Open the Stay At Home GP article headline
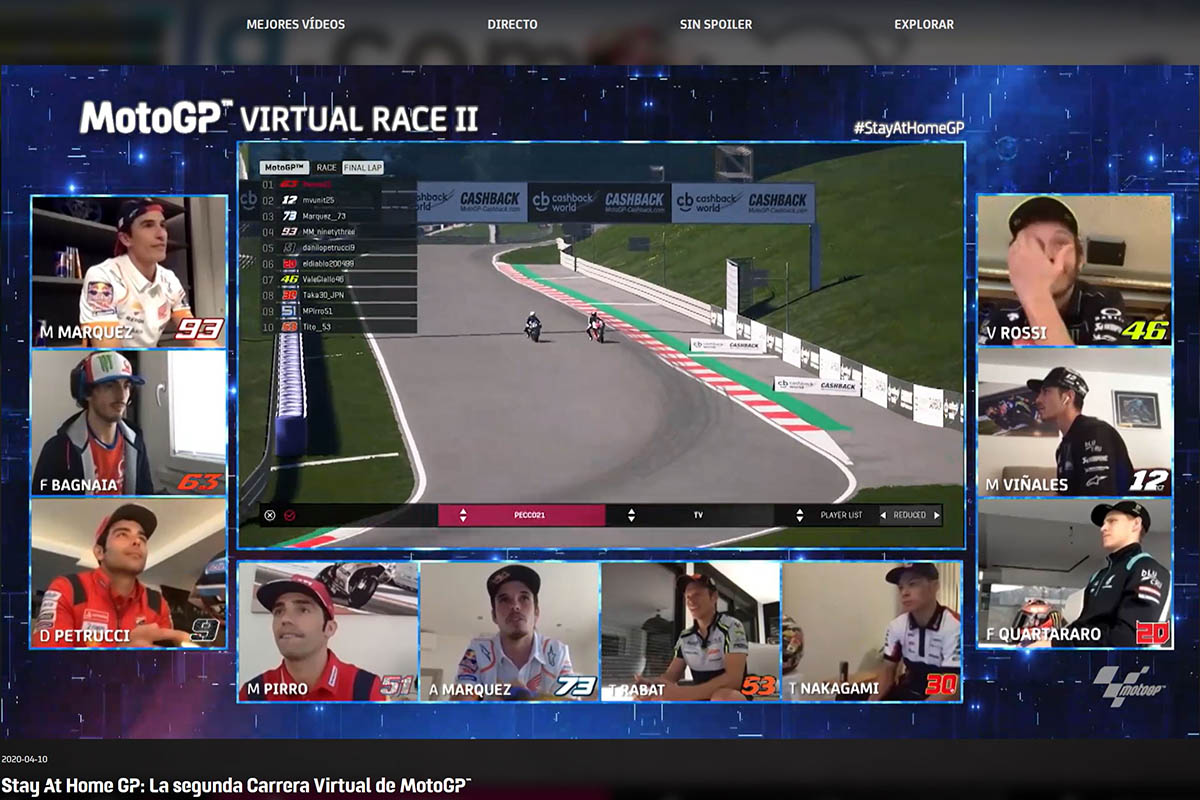The width and height of the screenshot is (1200, 800). click(x=236, y=785)
